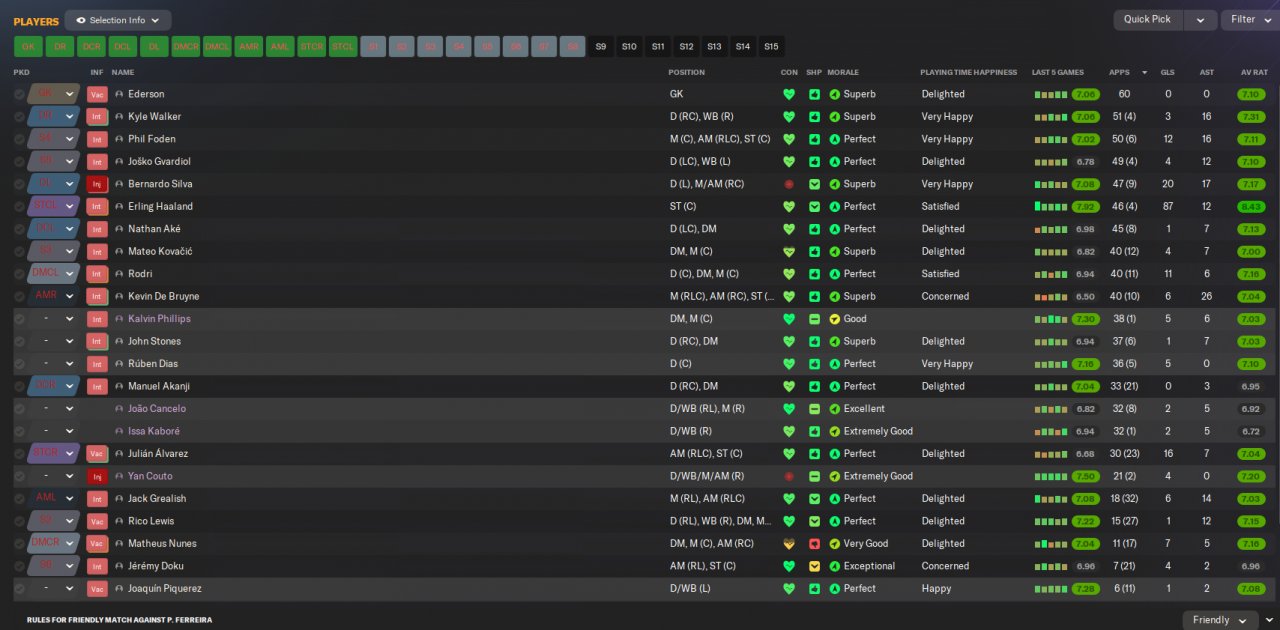
Task: Click Rodri's last 5 games form bars
Action: (1050, 274)
